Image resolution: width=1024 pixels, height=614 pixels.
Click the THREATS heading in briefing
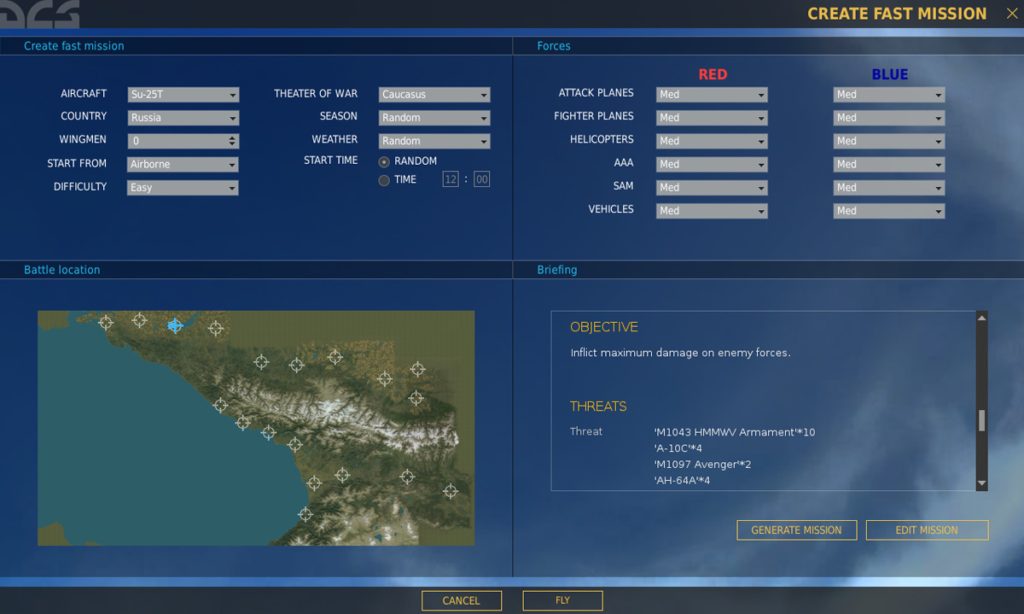tap(598, 406)
